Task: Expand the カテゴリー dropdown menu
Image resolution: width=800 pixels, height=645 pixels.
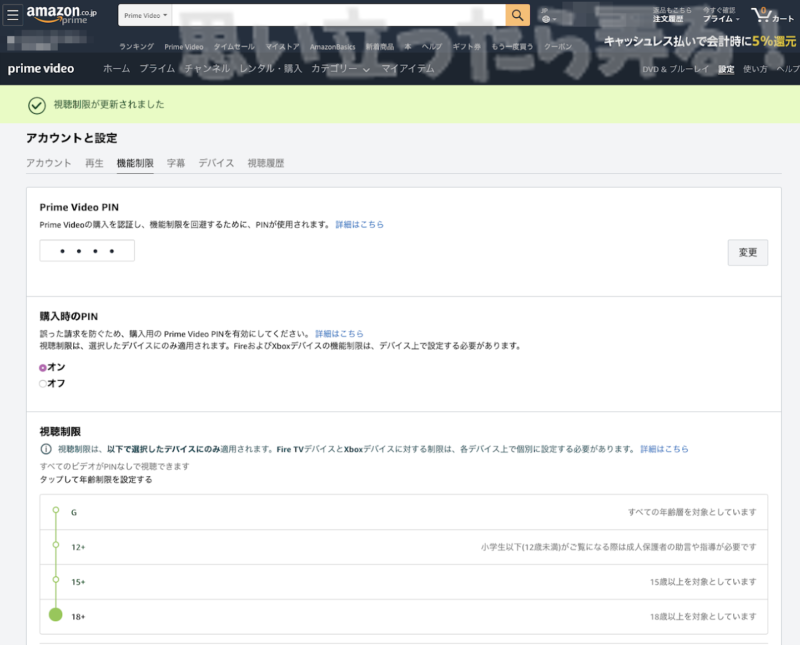Action: click(340, 68)
